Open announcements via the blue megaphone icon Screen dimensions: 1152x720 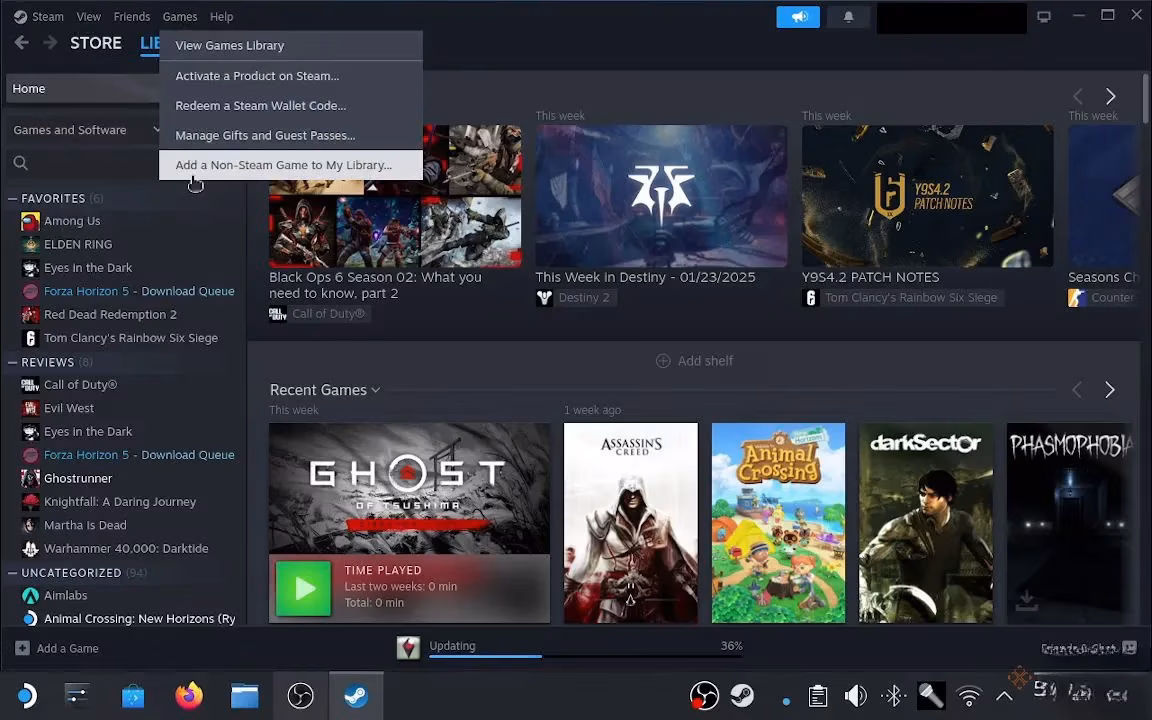click(x=798, y=16)
